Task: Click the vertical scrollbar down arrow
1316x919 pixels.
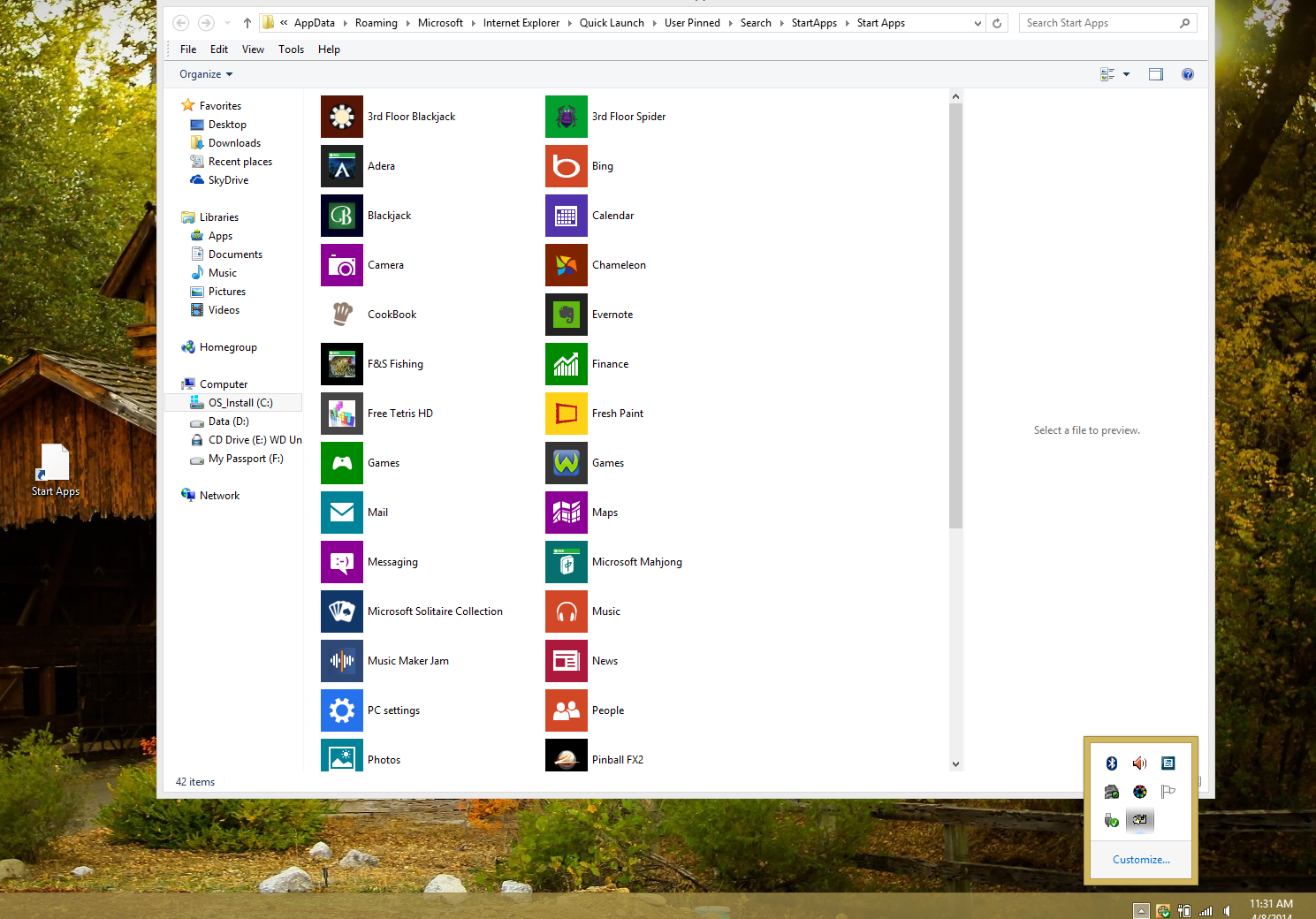Action: click(955, 763)
